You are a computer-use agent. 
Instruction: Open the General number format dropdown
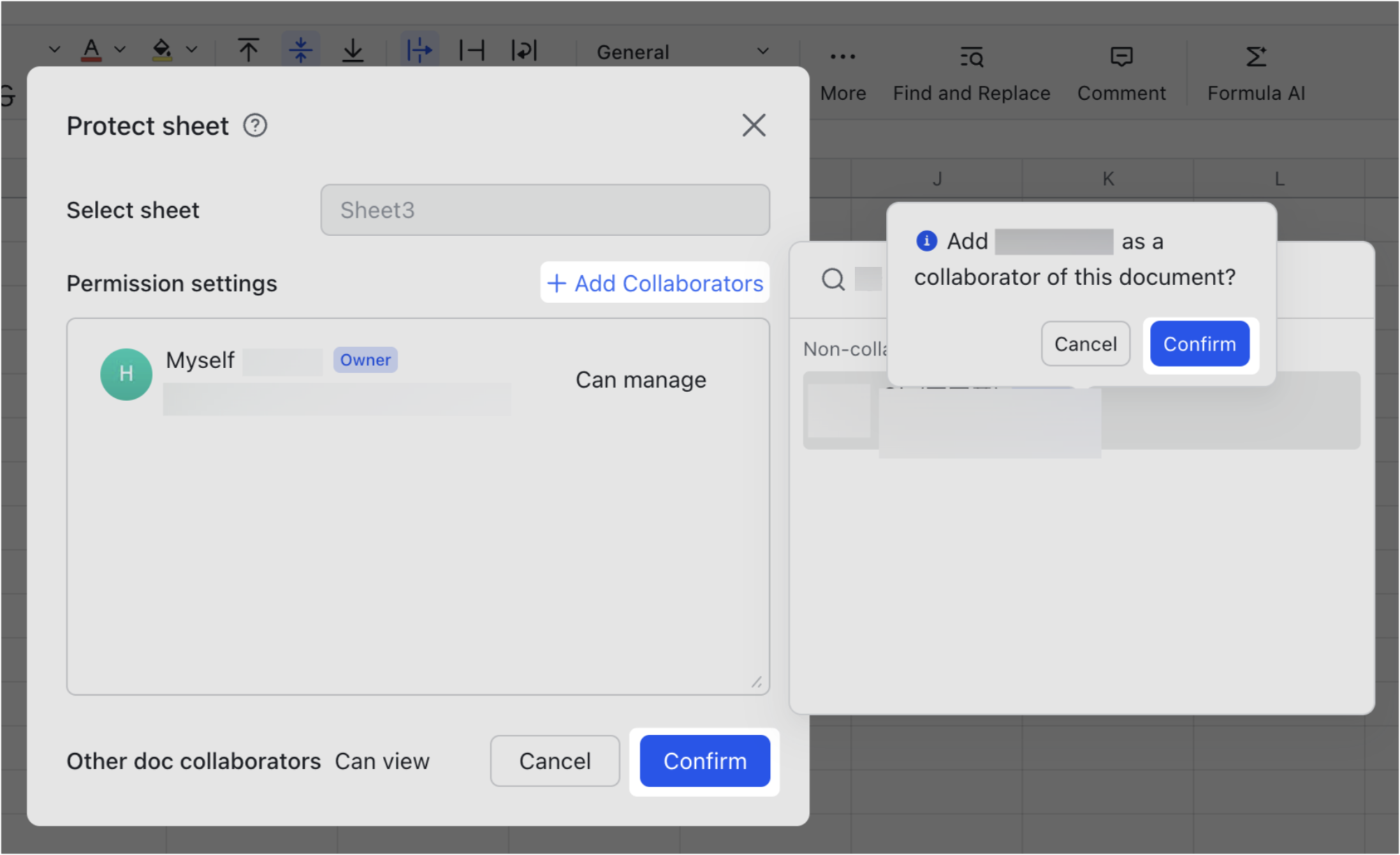click(x=682, y=52)
